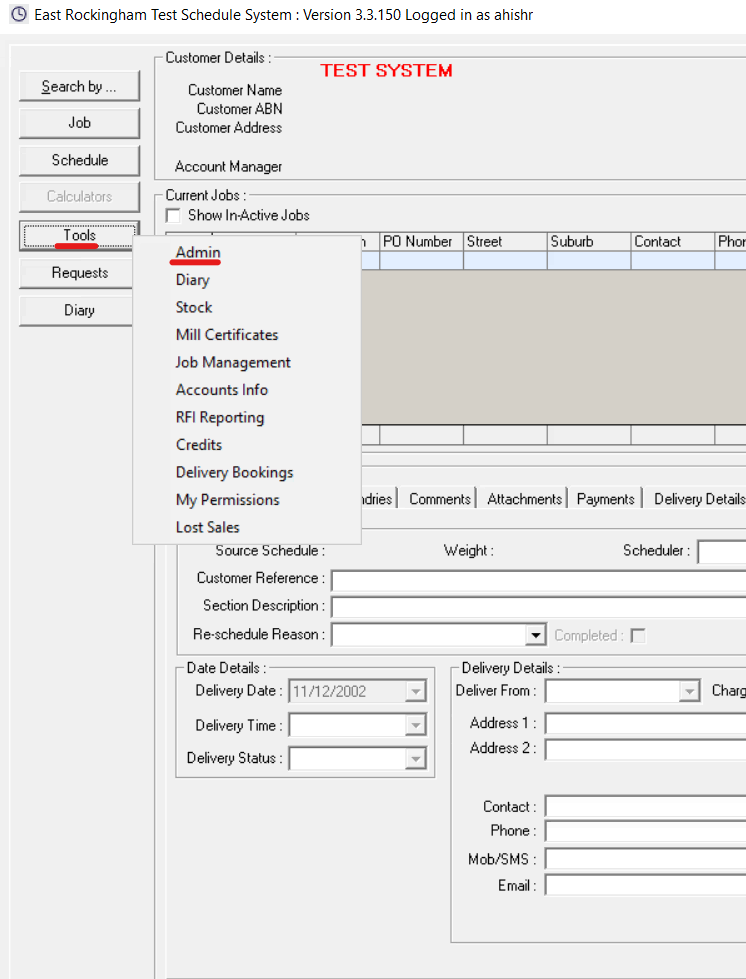Select Lost Sales menu entry
Image resolution: width=746 pixels, height=979 pixels.
[x=207, y=527]
